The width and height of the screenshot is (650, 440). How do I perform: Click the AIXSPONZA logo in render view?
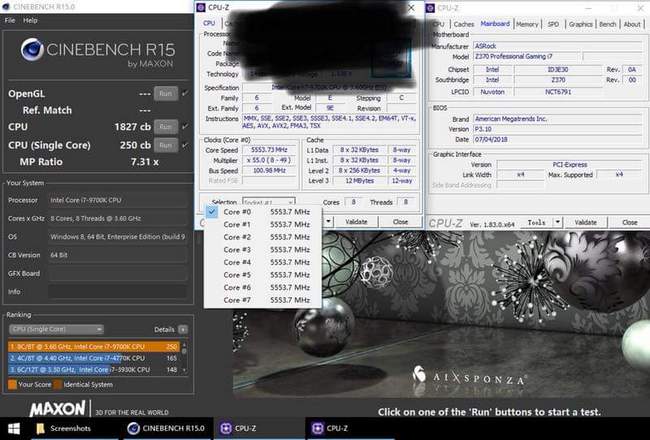470,377
